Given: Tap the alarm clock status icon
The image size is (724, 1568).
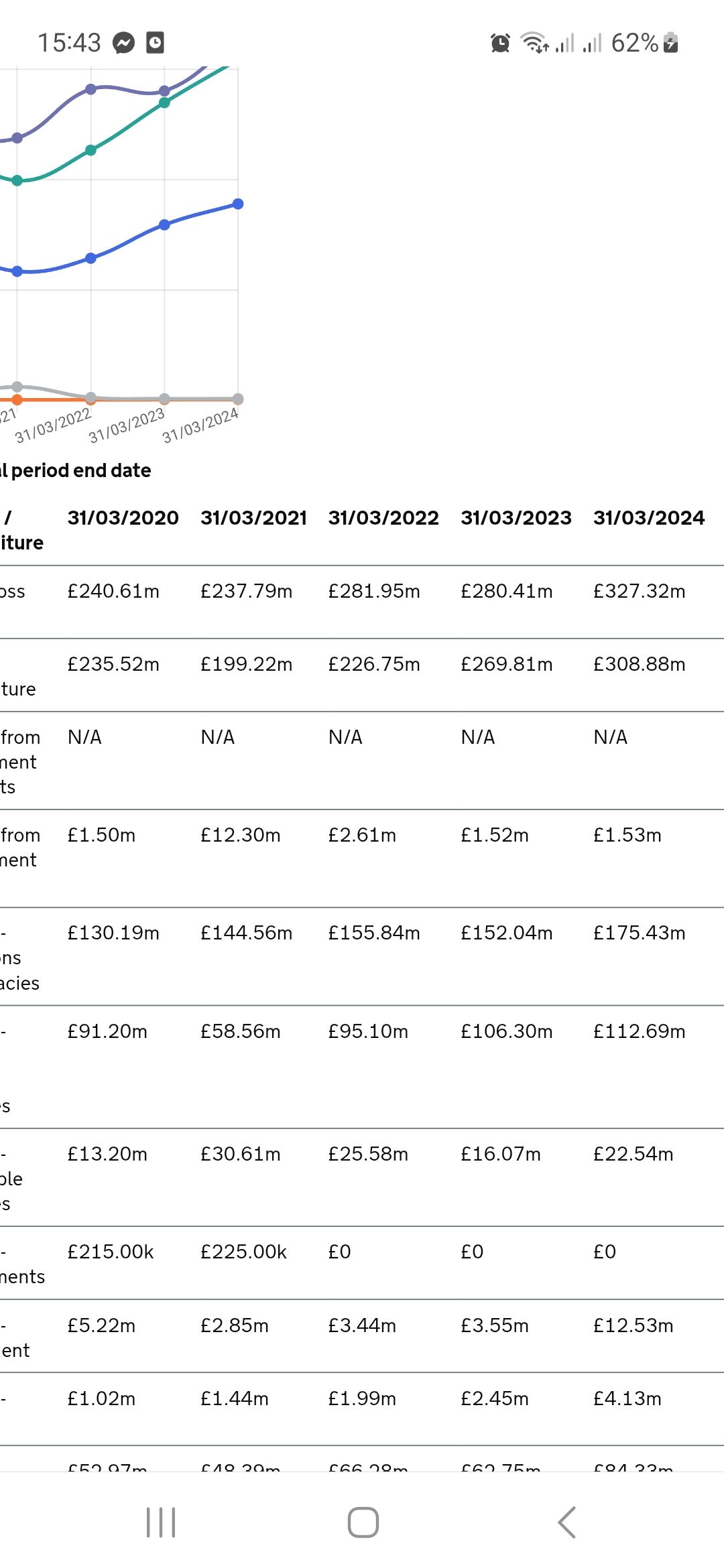Looking at the screenshot, I should pyautogui.click(x=500, y=43).
